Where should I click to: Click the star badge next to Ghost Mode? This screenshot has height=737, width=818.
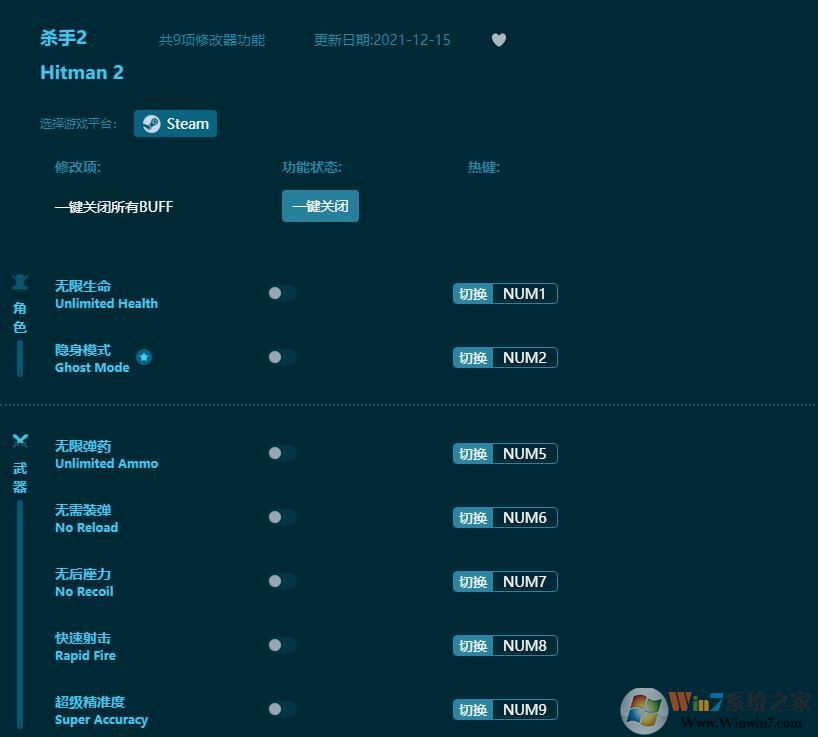point(144,356)
